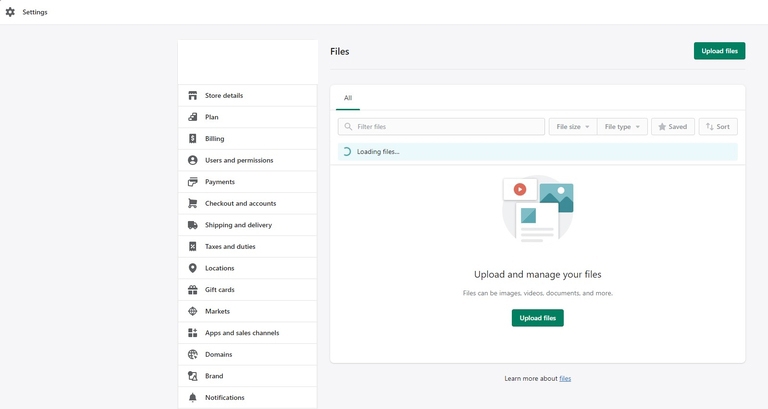768x409 pixels.
Task: Open the Sort options menu
Action: point(717,127)
